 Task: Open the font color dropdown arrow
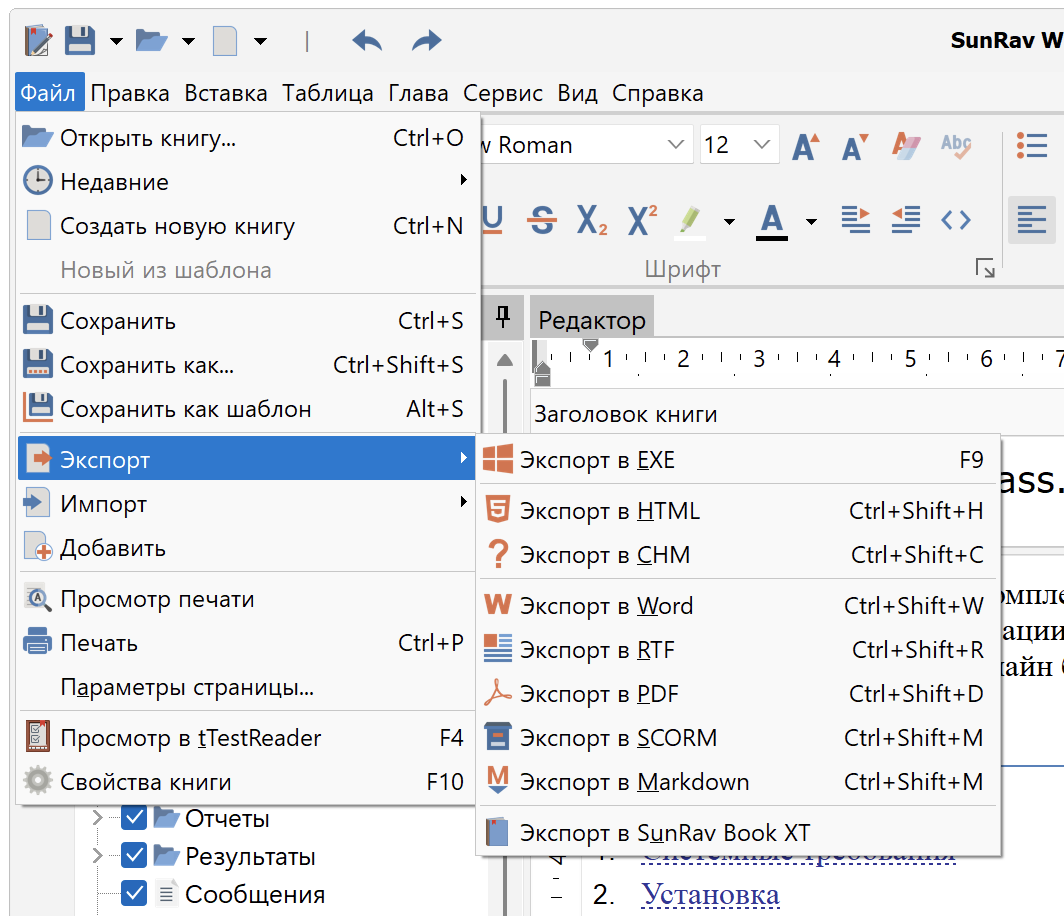tap(811, 221)
